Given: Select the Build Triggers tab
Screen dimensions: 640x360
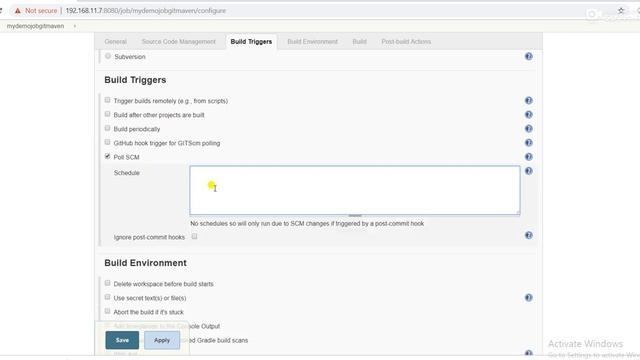Looking at the screenshot, I should tap(251, 42).
